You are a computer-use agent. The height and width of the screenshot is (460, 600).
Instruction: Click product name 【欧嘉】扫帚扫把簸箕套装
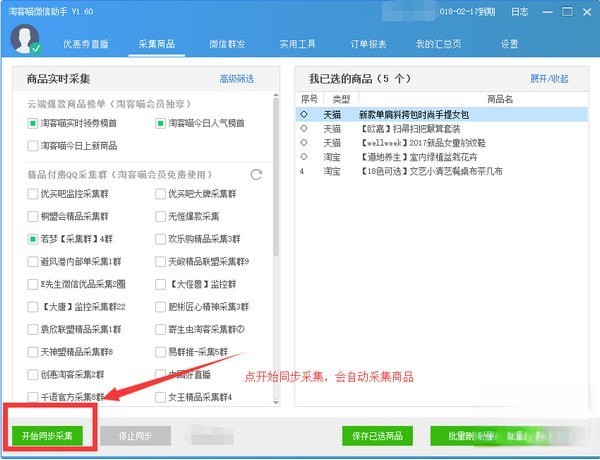pyautogui.click(x=411, y=129)
